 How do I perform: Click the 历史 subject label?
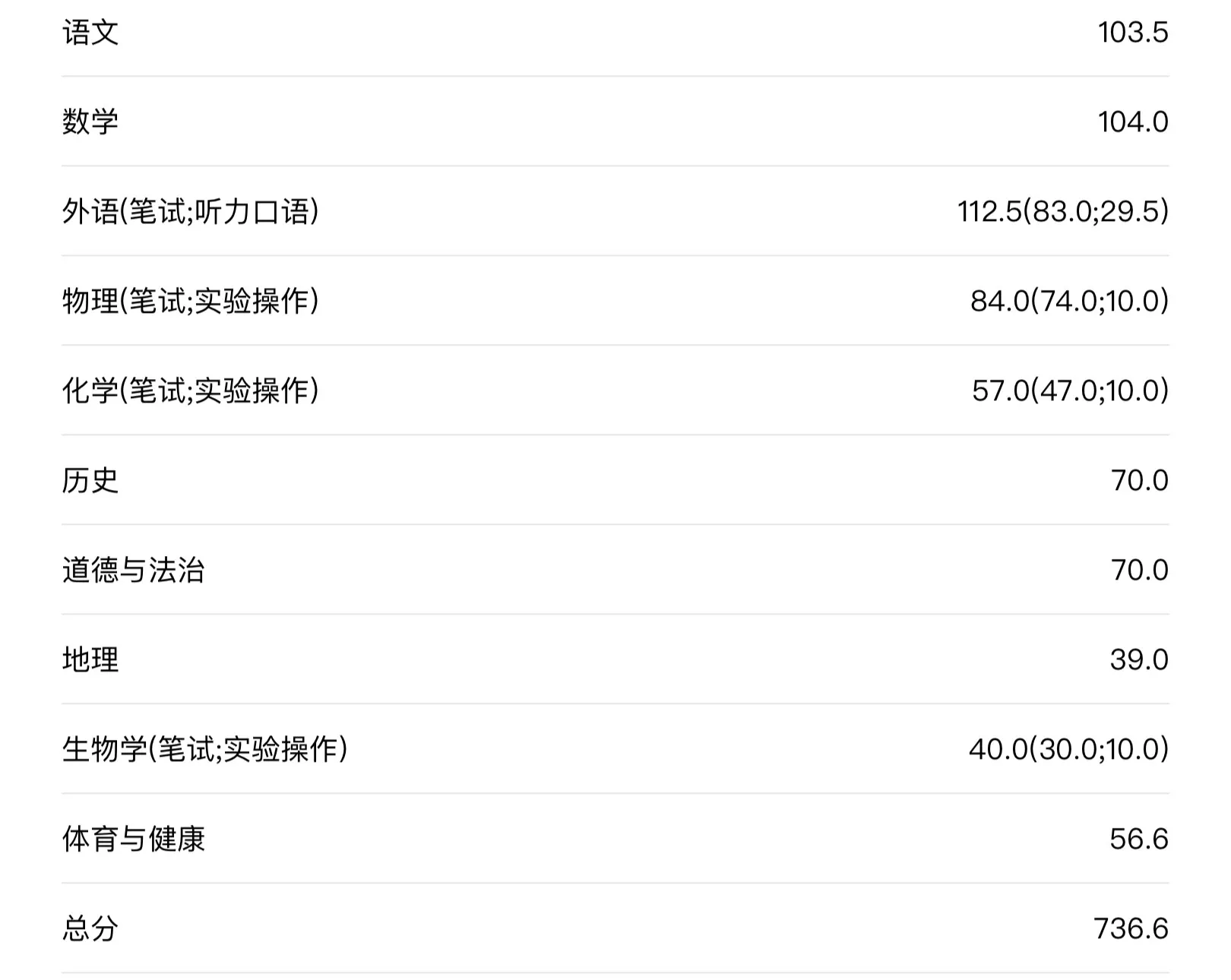[90, 480]
